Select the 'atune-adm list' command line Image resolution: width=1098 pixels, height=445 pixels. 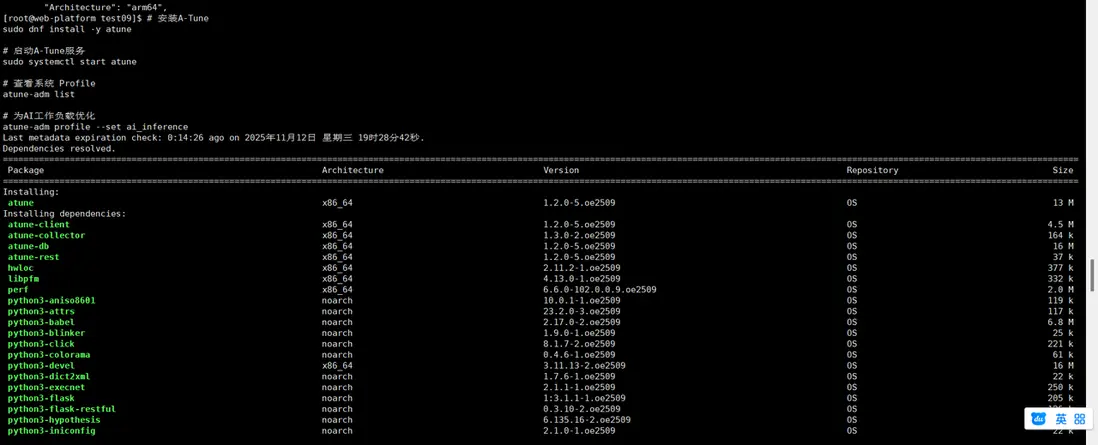coord(39,94)
